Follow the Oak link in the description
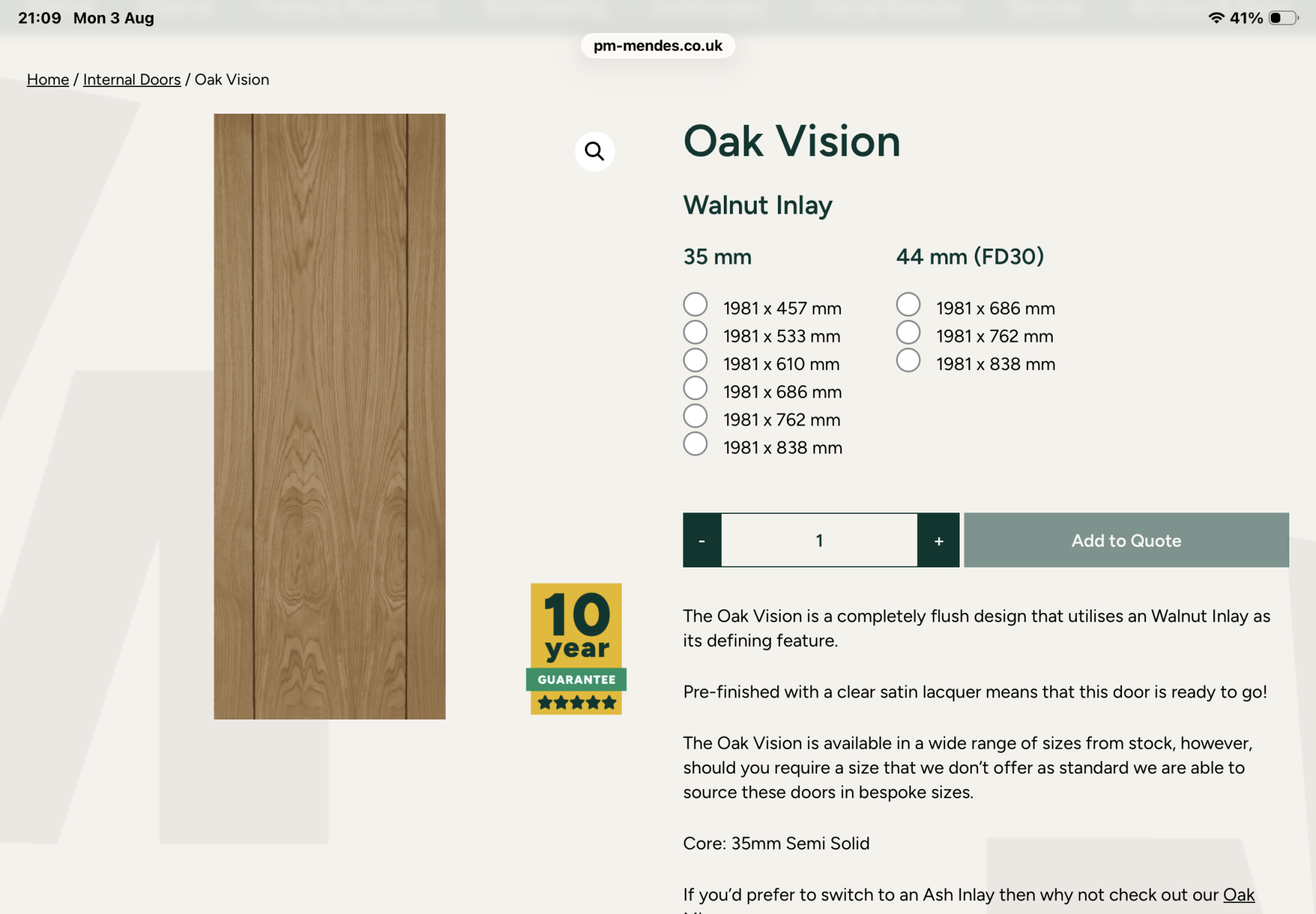This screenshot has height=914, width=1316. pos(1239,895)
